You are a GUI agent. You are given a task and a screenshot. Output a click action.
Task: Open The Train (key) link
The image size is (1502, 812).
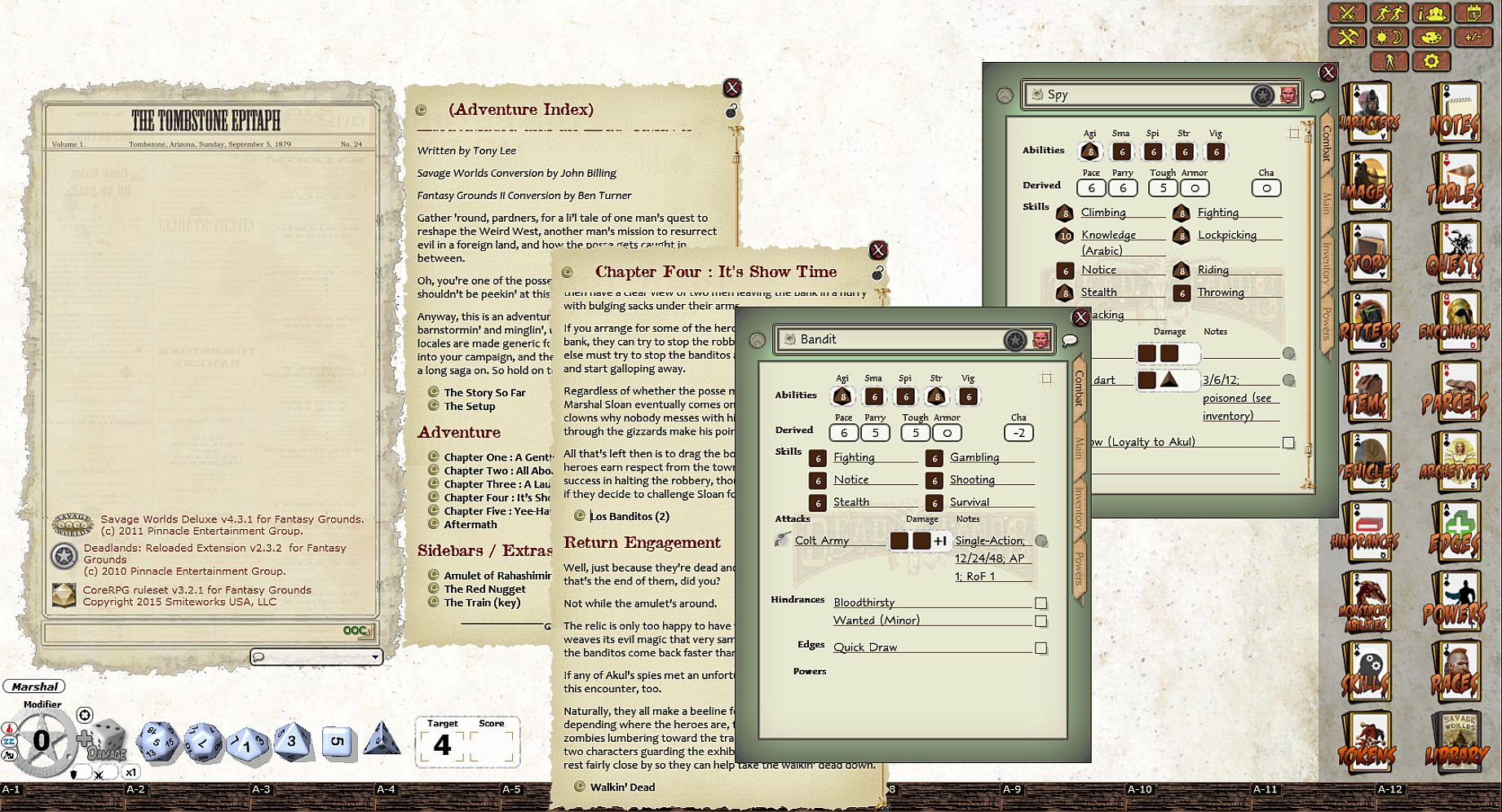pos(481,602)
